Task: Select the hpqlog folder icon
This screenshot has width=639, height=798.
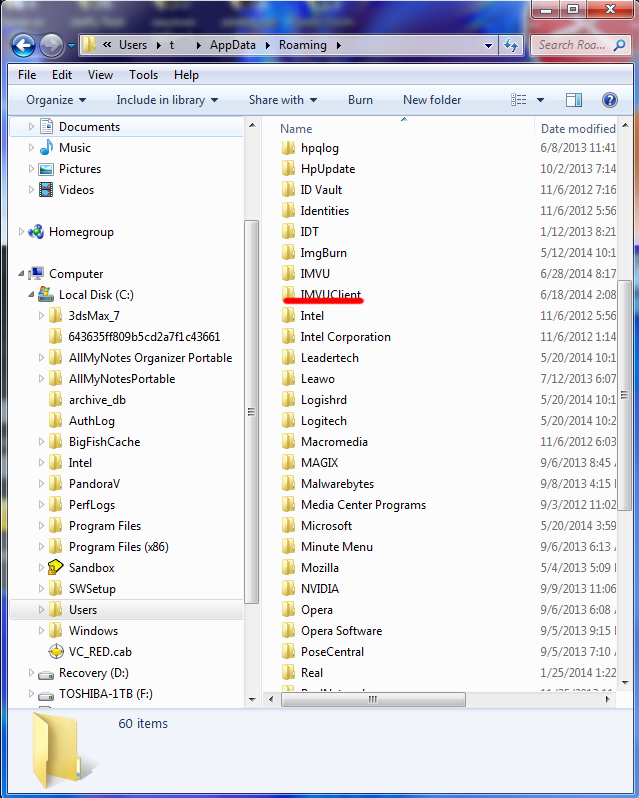Action: 288,148
